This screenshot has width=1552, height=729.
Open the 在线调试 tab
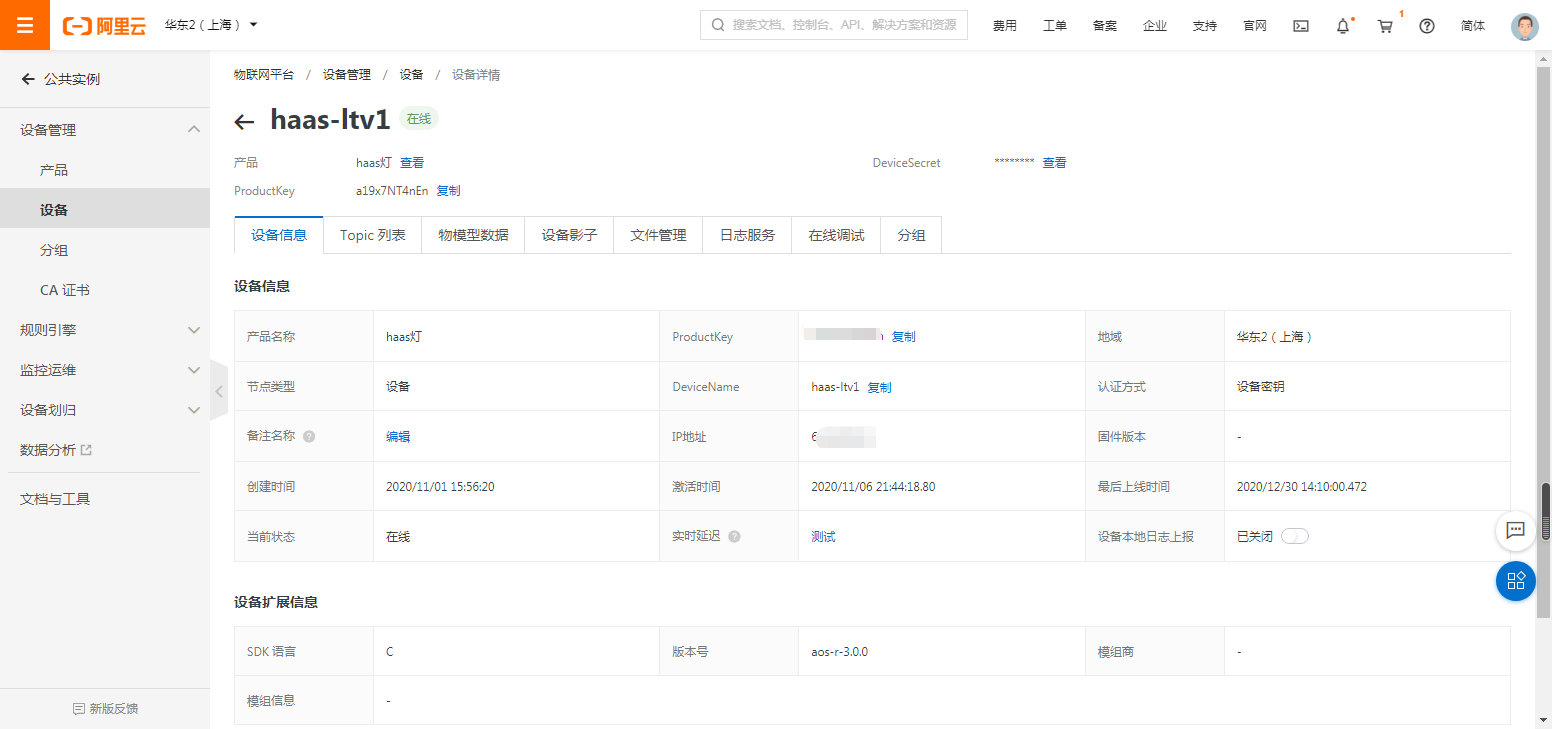tap(836, 235)
